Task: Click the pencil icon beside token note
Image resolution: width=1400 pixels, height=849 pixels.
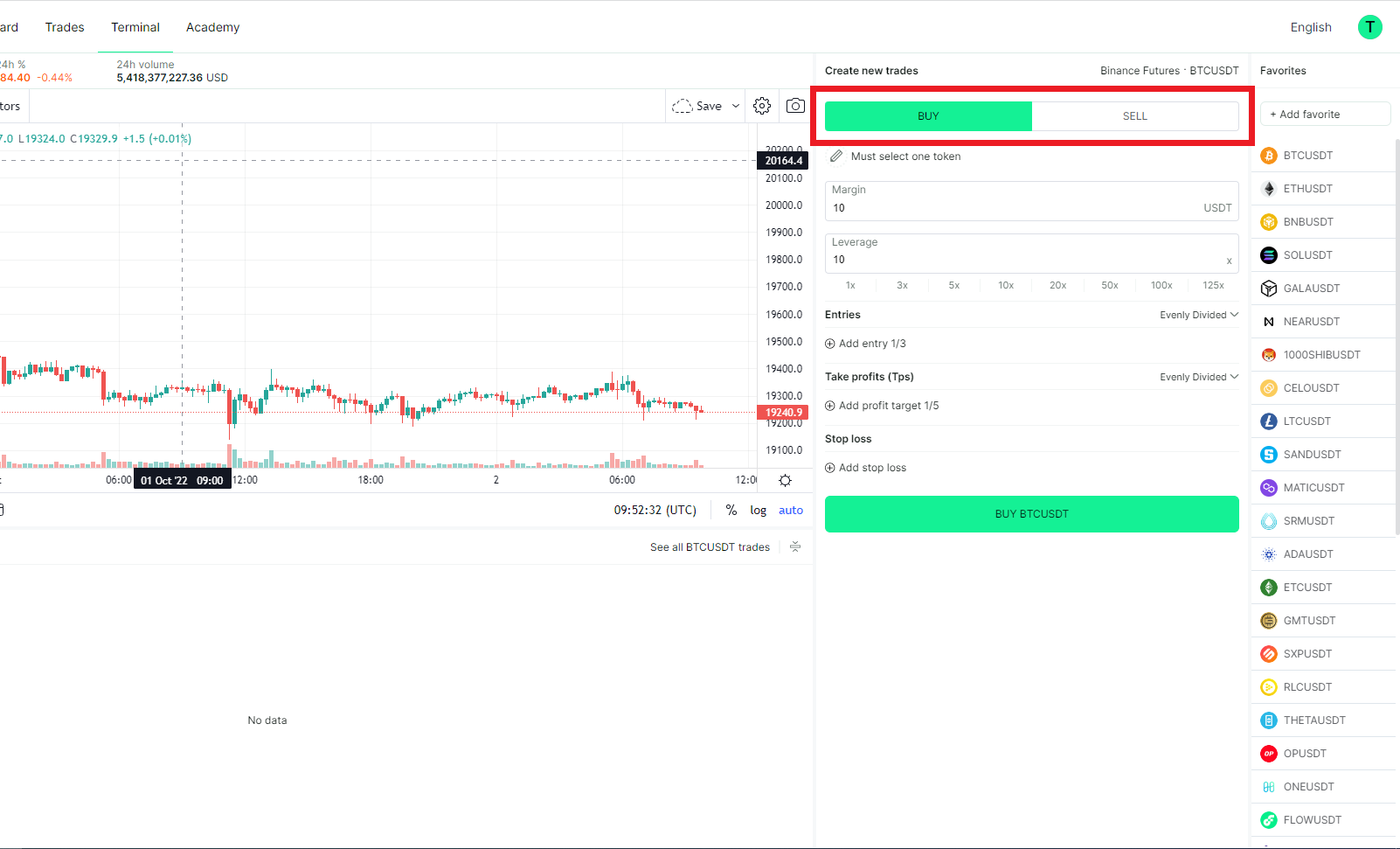Action: [x=836, y=157]
